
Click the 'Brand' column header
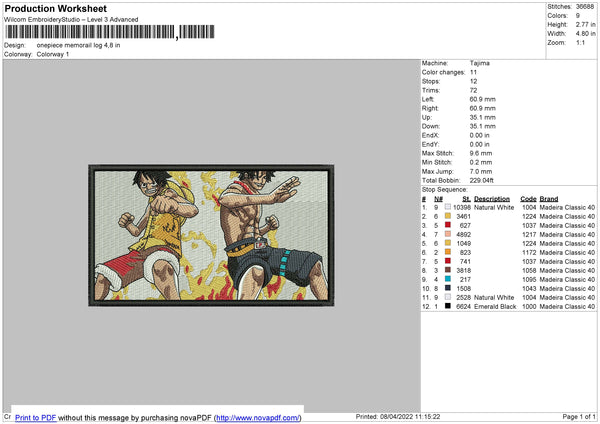(549, 199)
